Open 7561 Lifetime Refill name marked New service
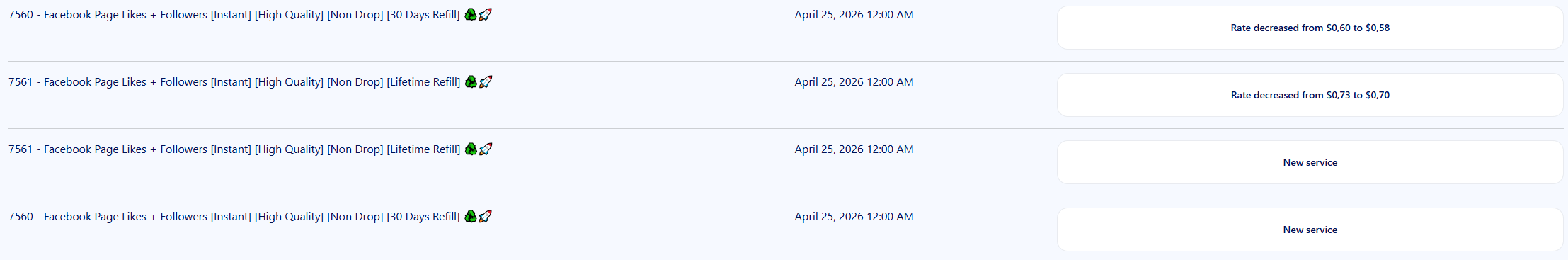 234,149
